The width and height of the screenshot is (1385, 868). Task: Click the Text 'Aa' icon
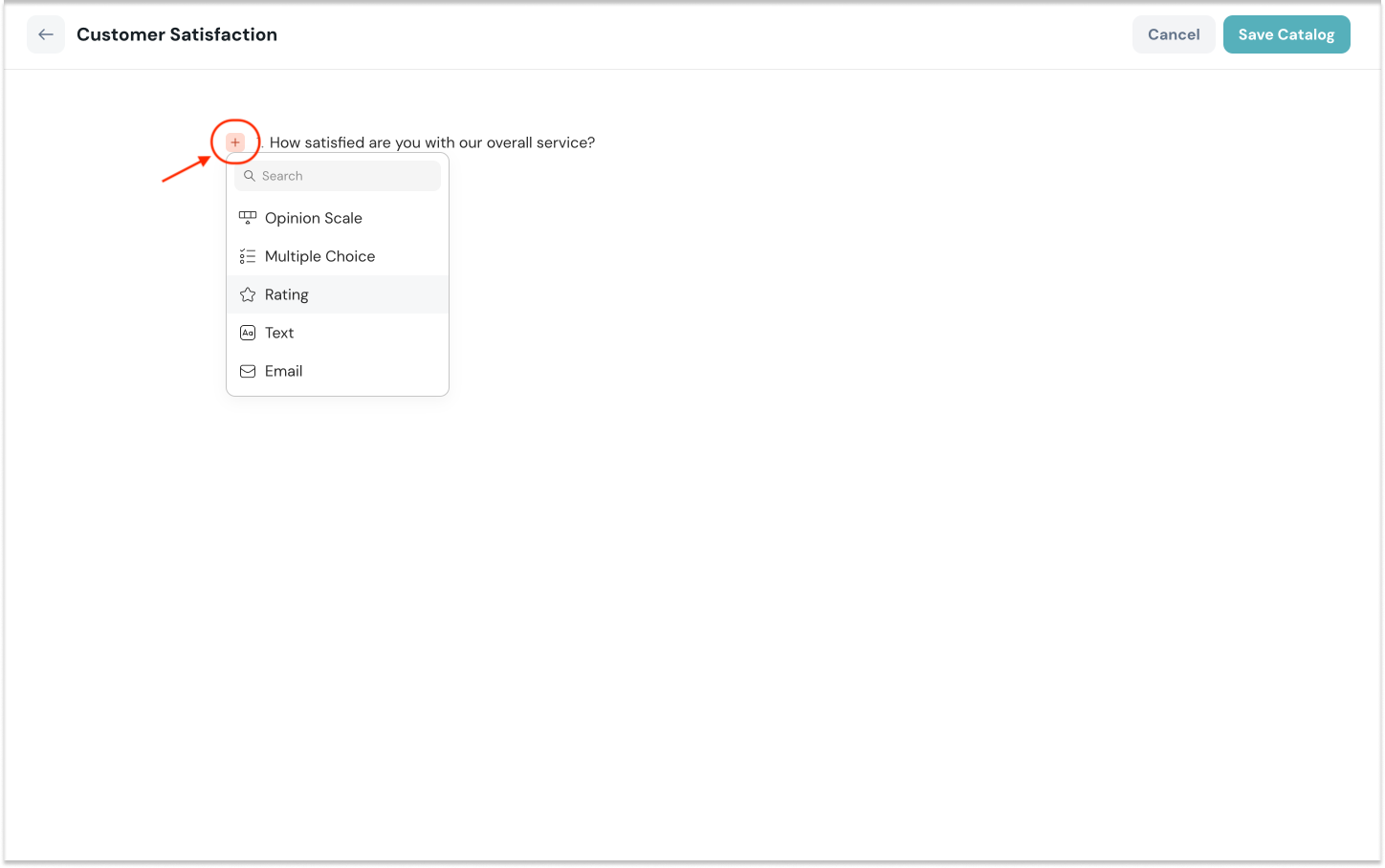248,333
